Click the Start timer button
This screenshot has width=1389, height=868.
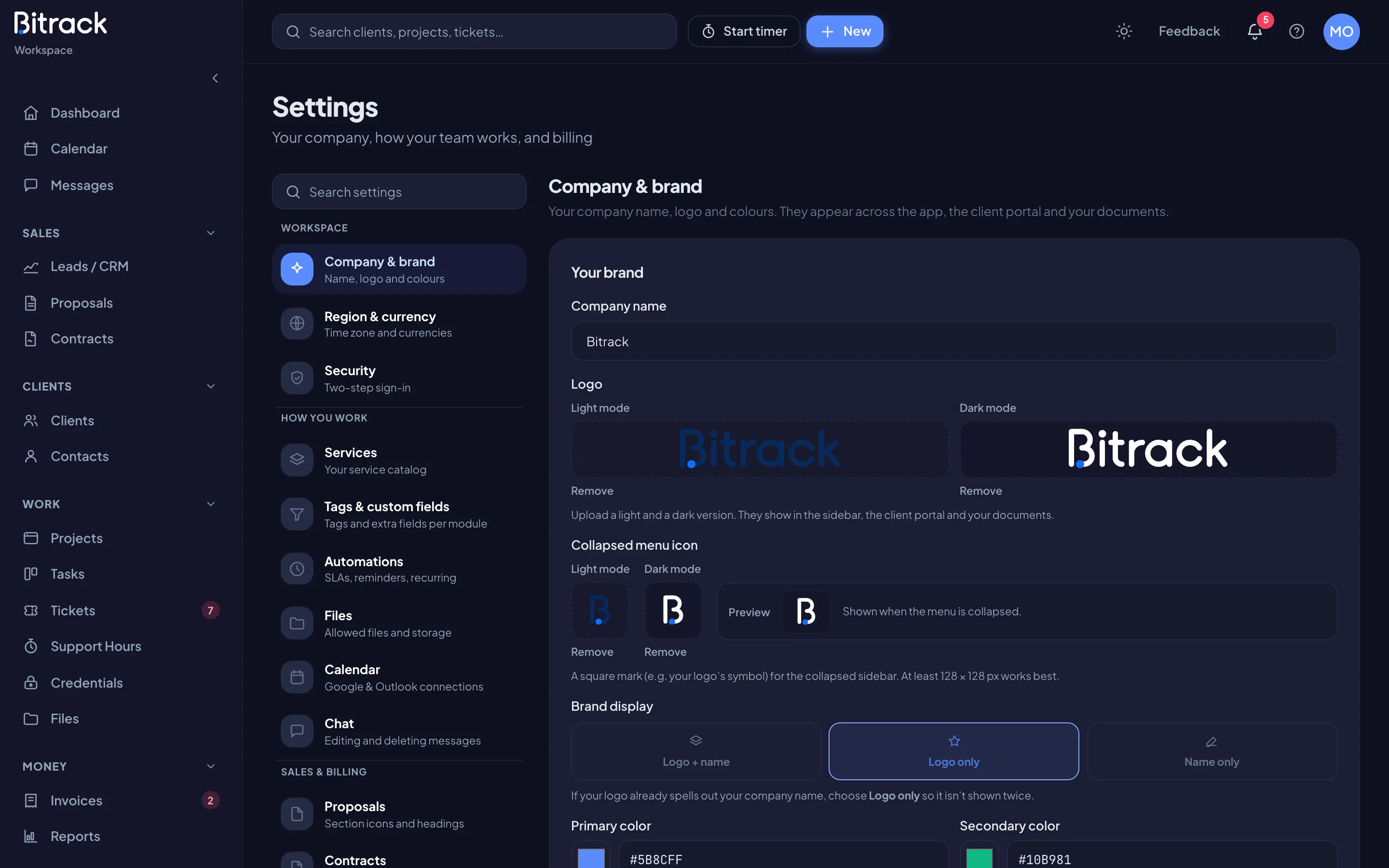(x=744, y=31)
